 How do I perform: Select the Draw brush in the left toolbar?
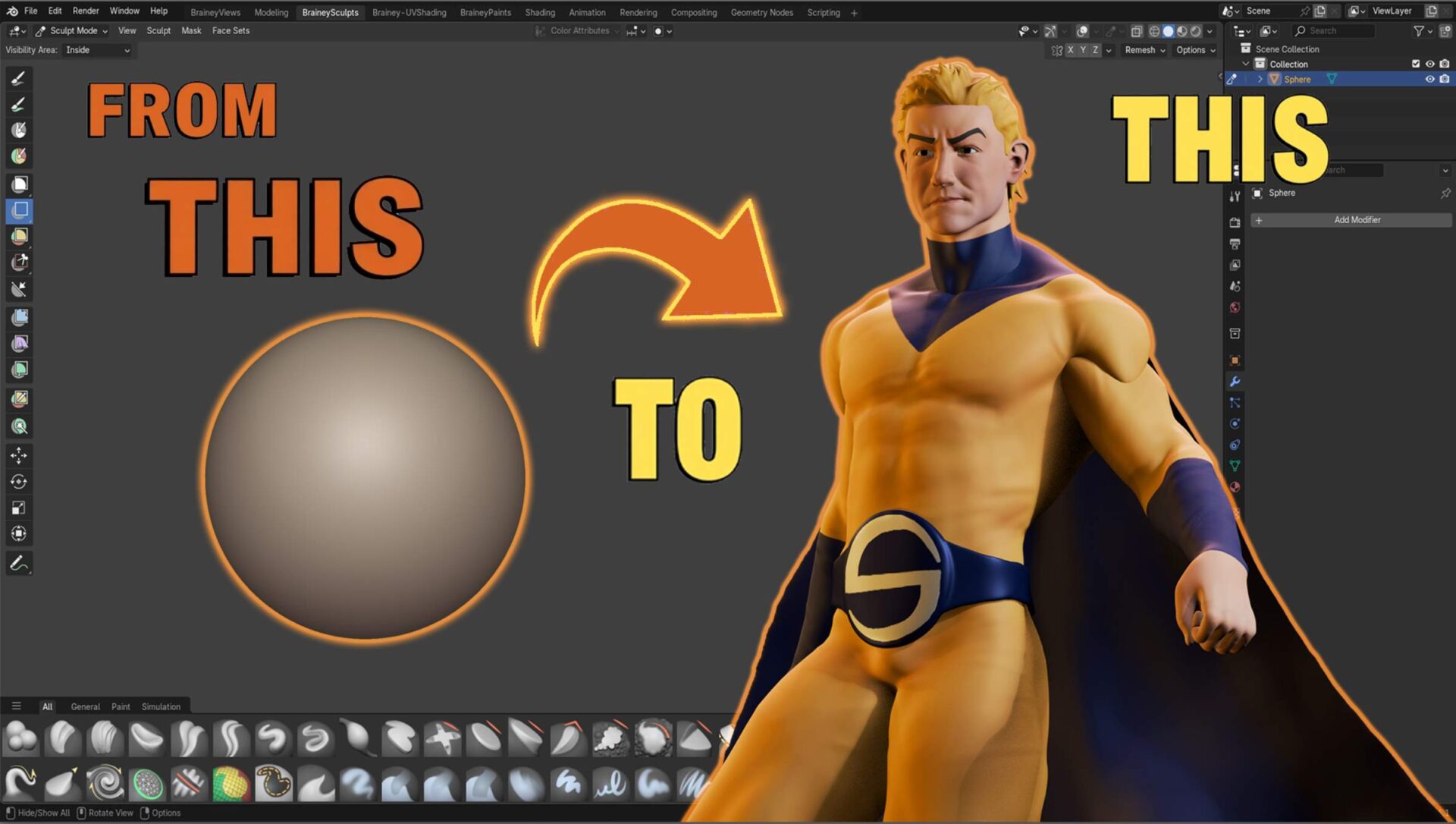(x=19, y=78)
